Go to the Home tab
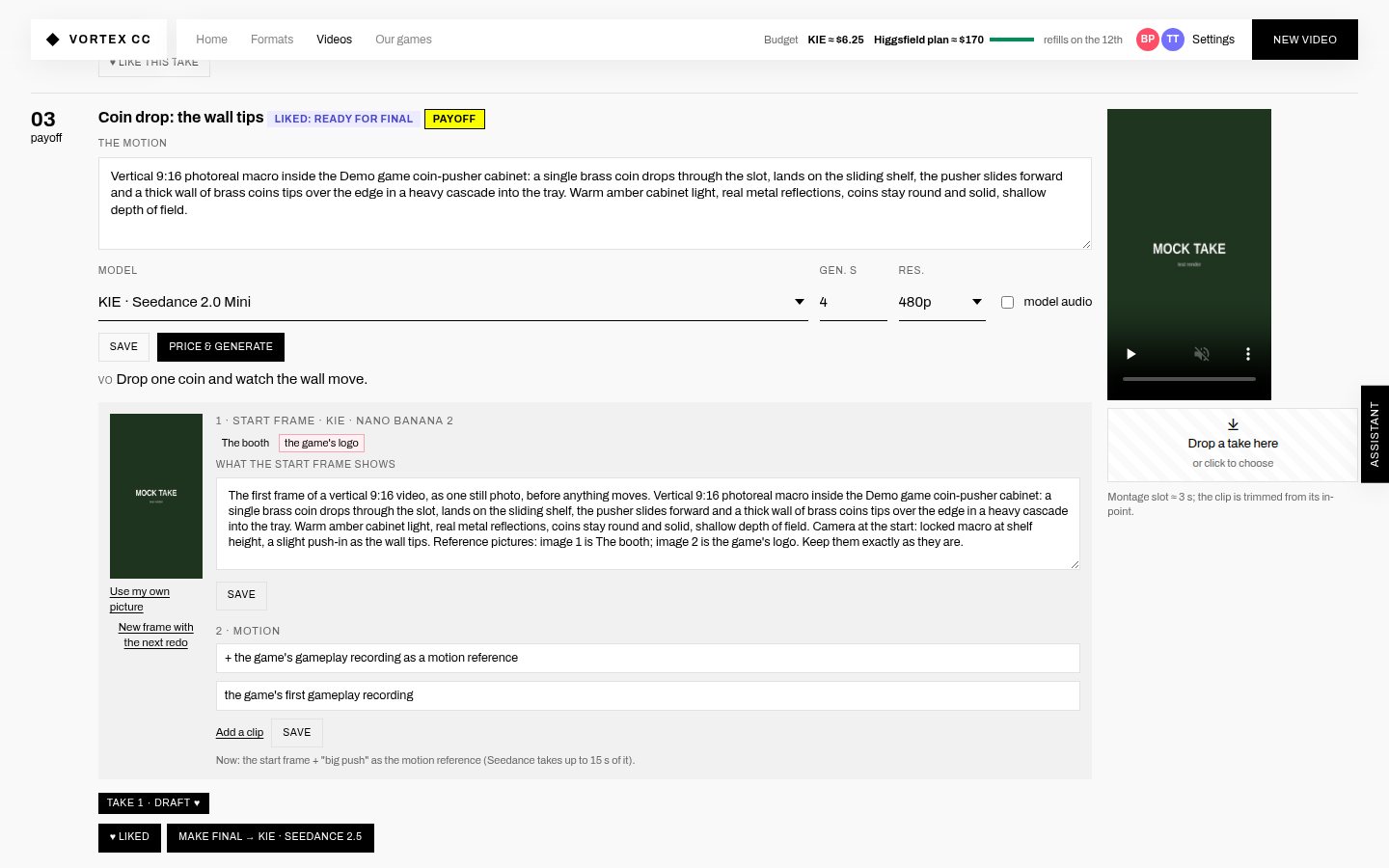Image resolution: width=1389 pixels, height=868 pixels. (211, 40)
